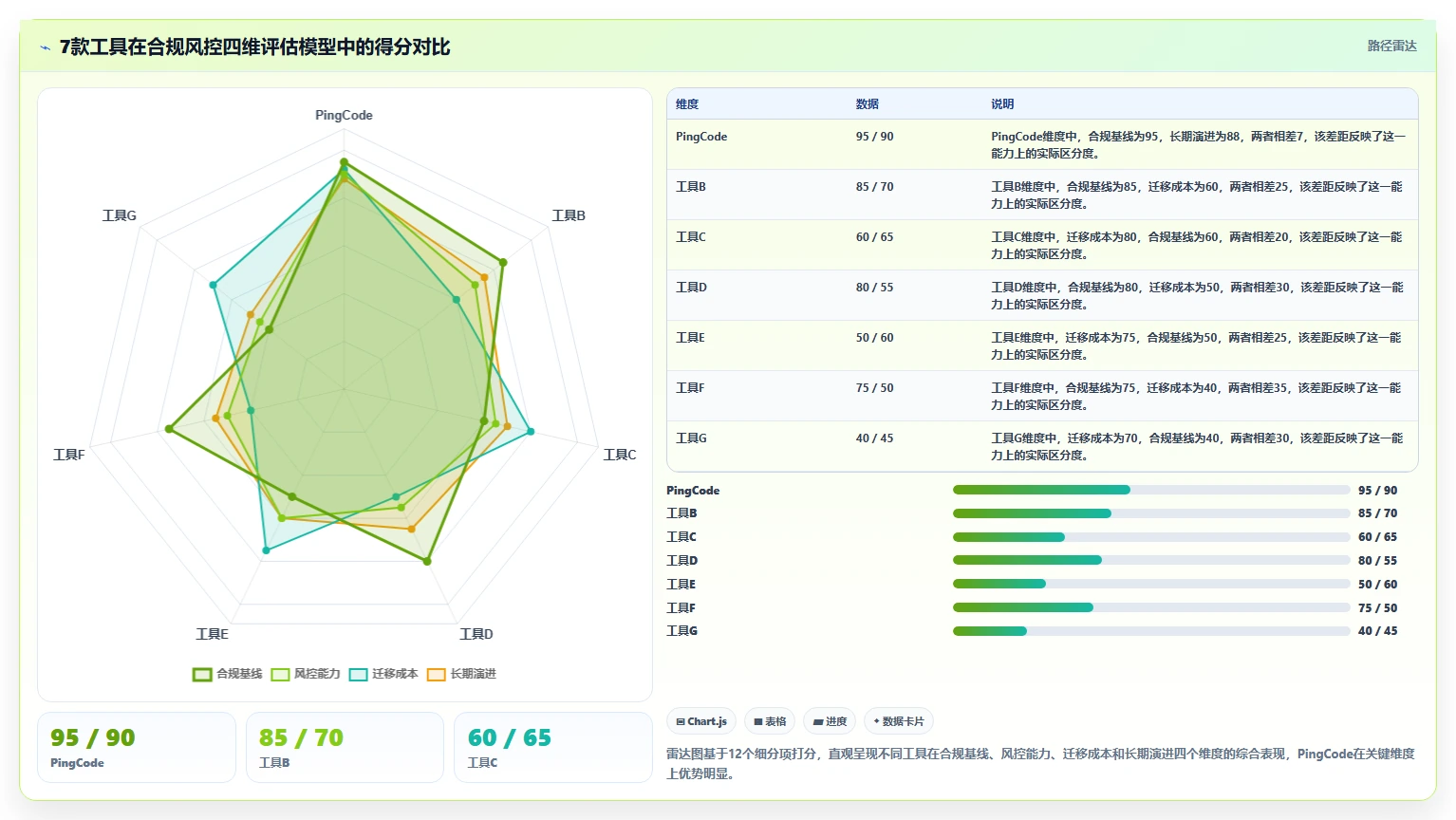Click the 工具G radar axis label
Image resolution: width=1456 pixels, height=820 pixels.
[x=120, y=215]
